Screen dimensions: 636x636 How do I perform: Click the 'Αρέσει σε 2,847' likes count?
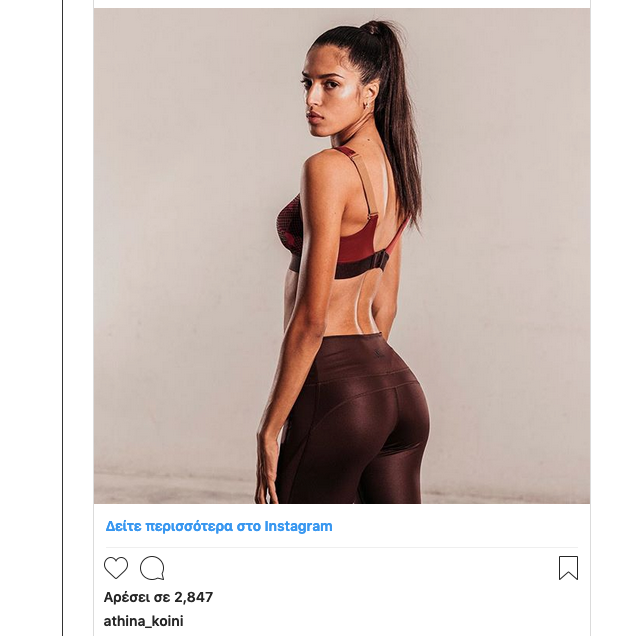[158, 597]
